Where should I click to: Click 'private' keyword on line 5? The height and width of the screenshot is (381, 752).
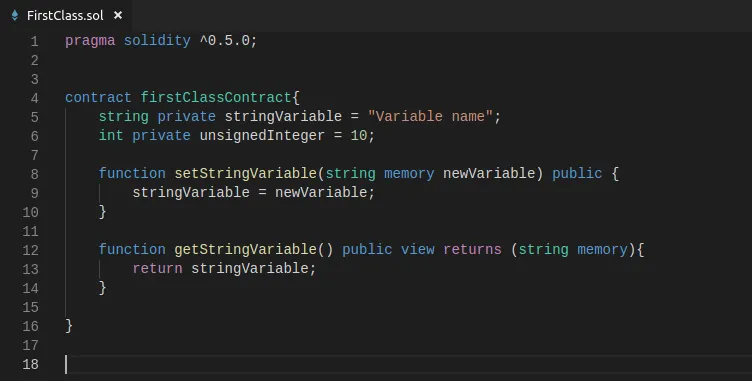[187, 117]
